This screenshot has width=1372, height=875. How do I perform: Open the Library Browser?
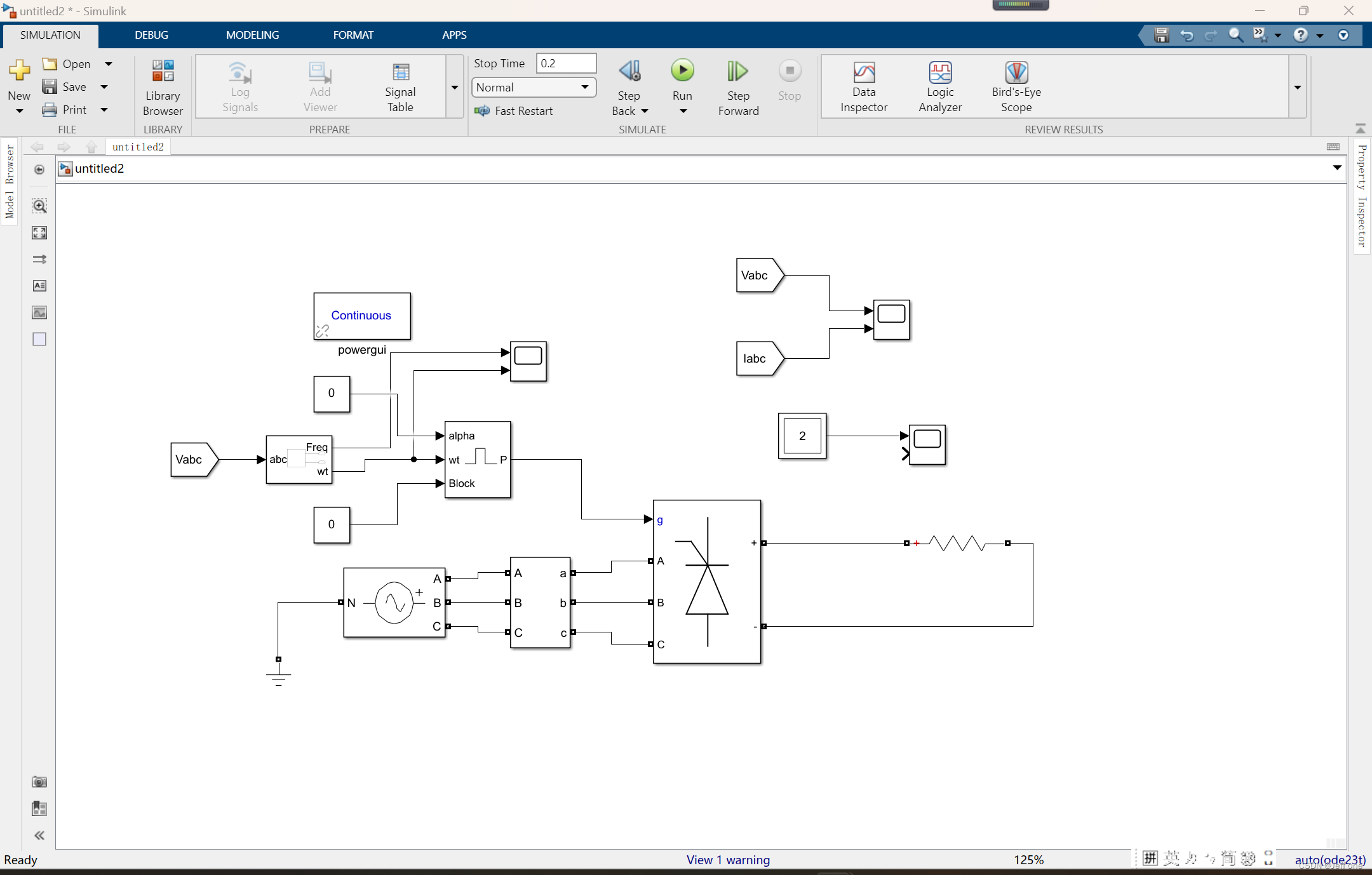pyautogui.click(x=163, y=87)
